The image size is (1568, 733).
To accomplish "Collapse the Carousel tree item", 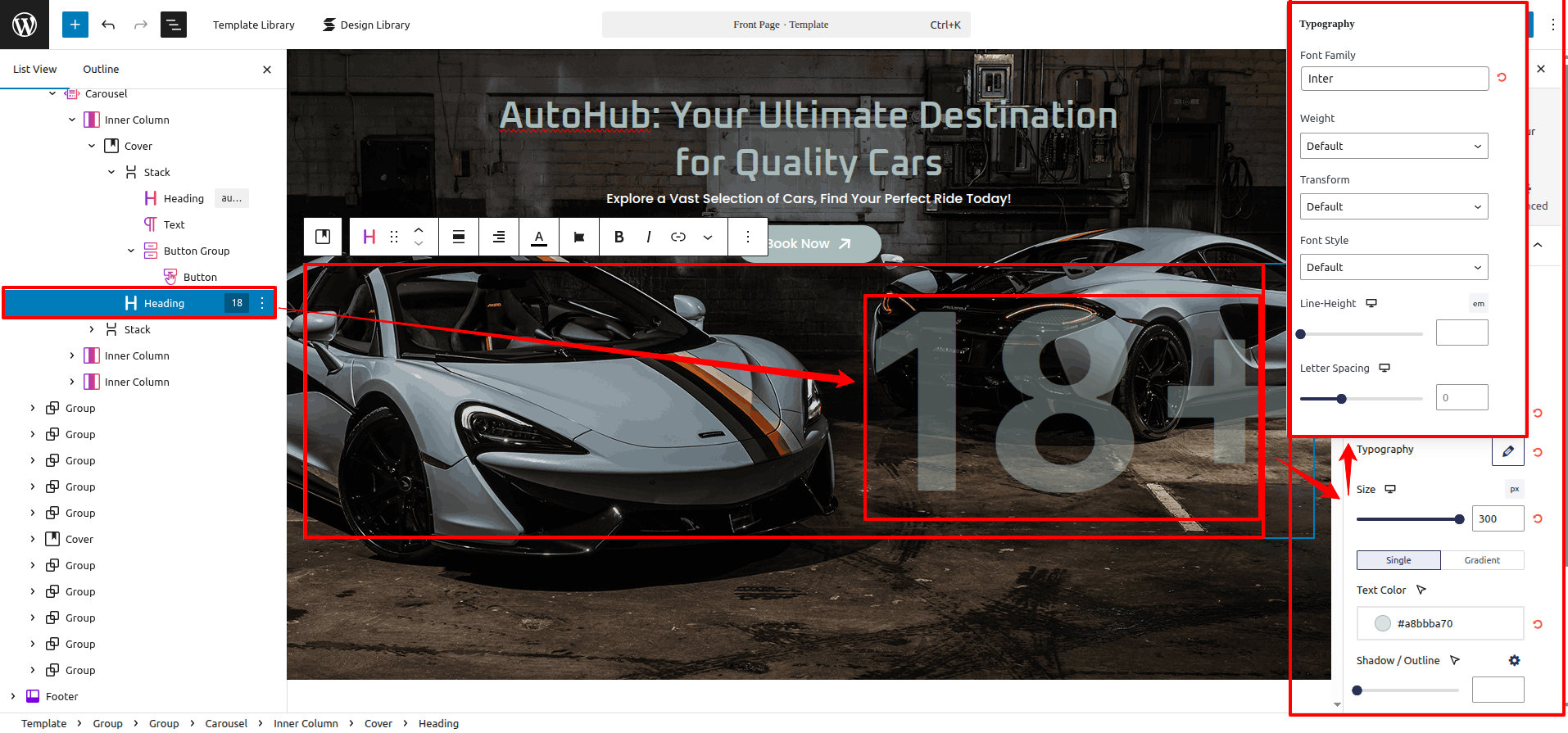I will (x=52, y=93).
